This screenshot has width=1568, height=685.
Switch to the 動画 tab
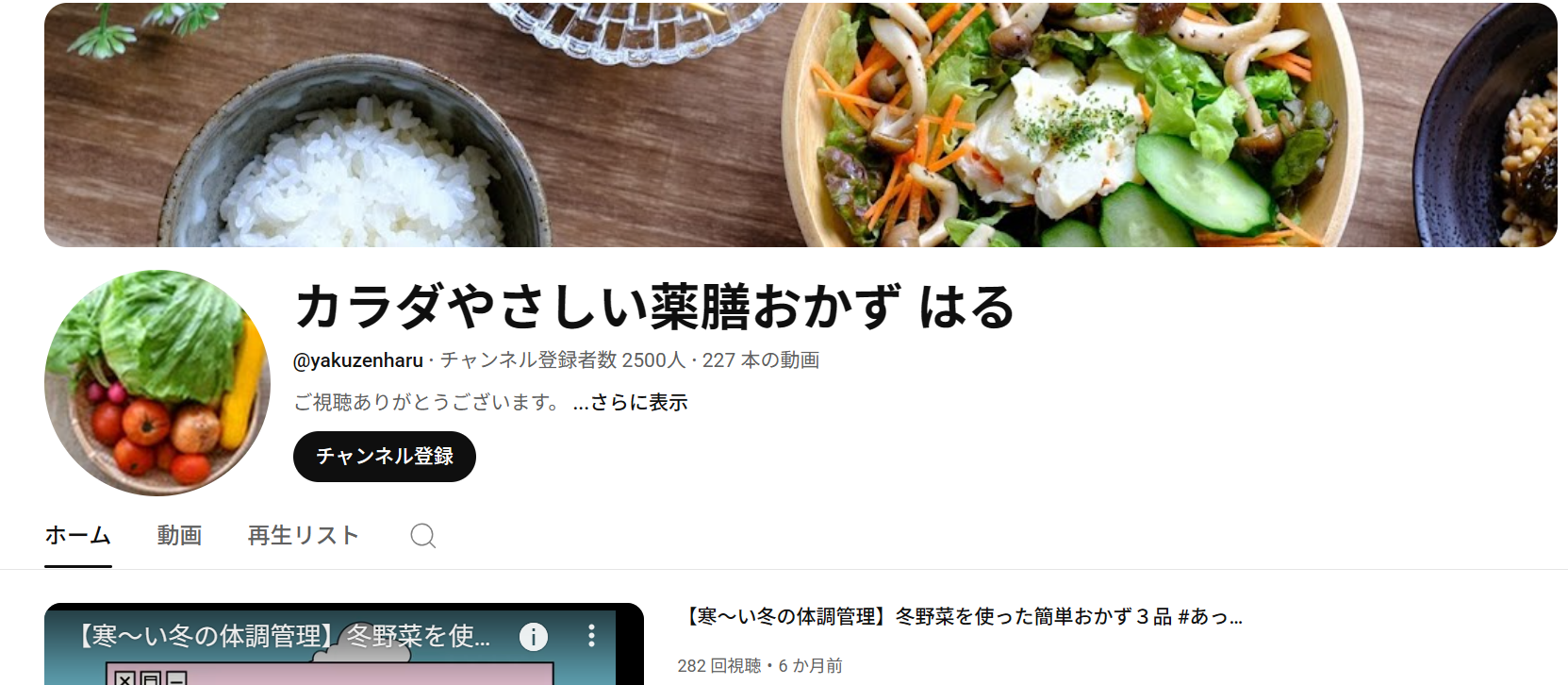point(179,536)
